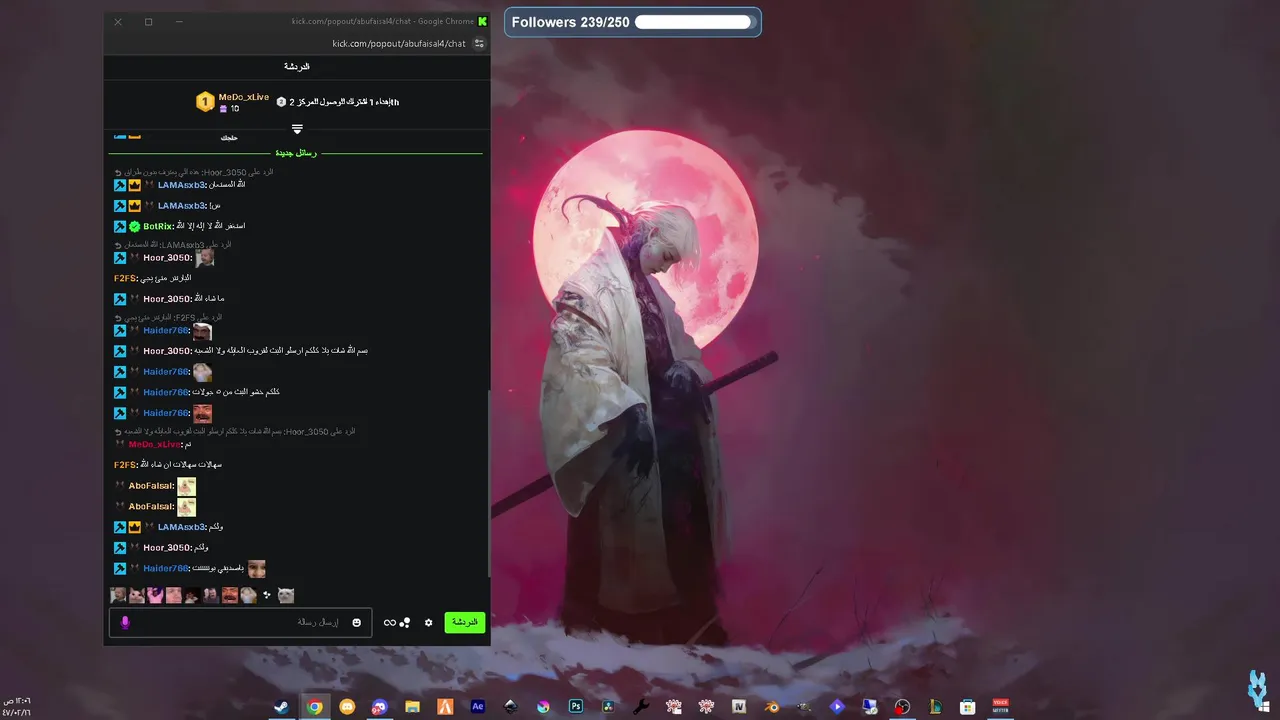Viewport: 1280px width, 720px height.
Task: Click Hoor_3050 username on ما شاء الله message
Action: point(167,299)
